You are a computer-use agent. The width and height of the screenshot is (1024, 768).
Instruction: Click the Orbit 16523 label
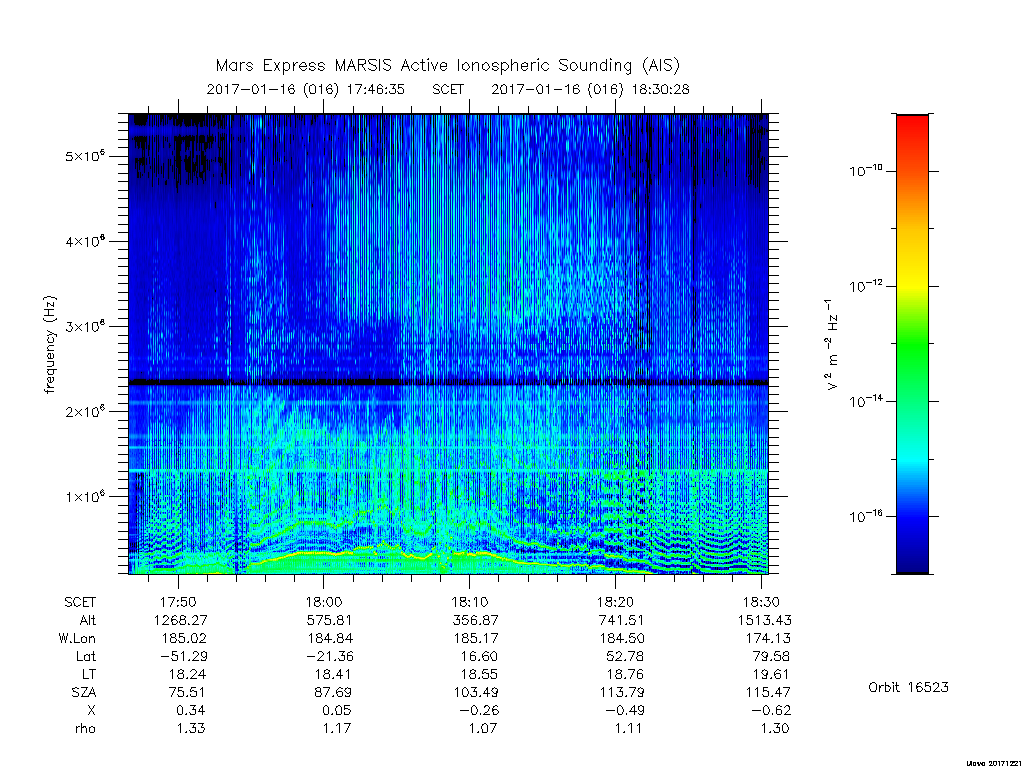click(908, 687)
